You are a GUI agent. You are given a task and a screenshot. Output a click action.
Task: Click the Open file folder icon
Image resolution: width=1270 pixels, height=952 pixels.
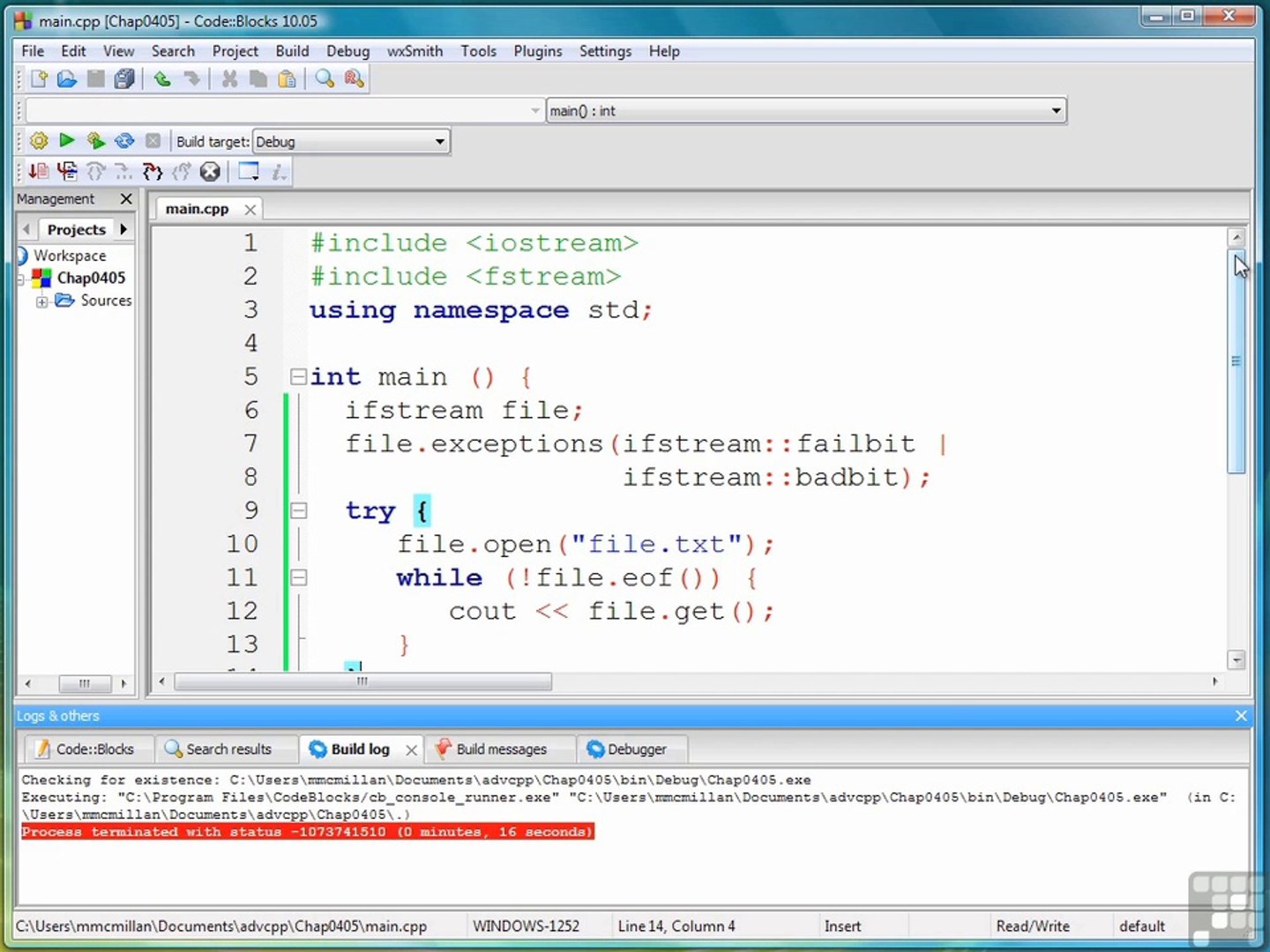67,79
